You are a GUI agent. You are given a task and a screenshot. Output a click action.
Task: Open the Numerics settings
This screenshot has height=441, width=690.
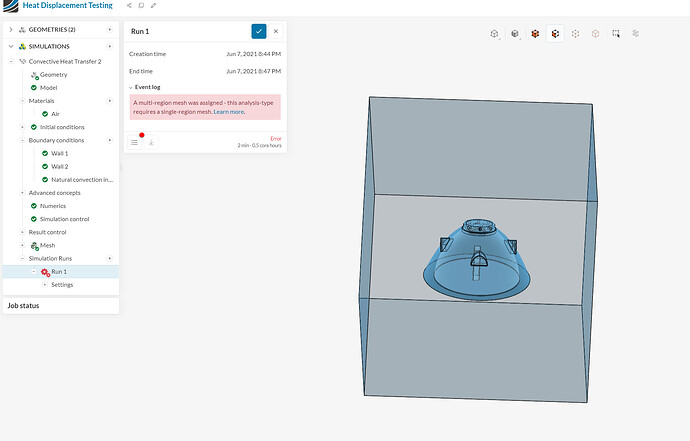(53, 206)
